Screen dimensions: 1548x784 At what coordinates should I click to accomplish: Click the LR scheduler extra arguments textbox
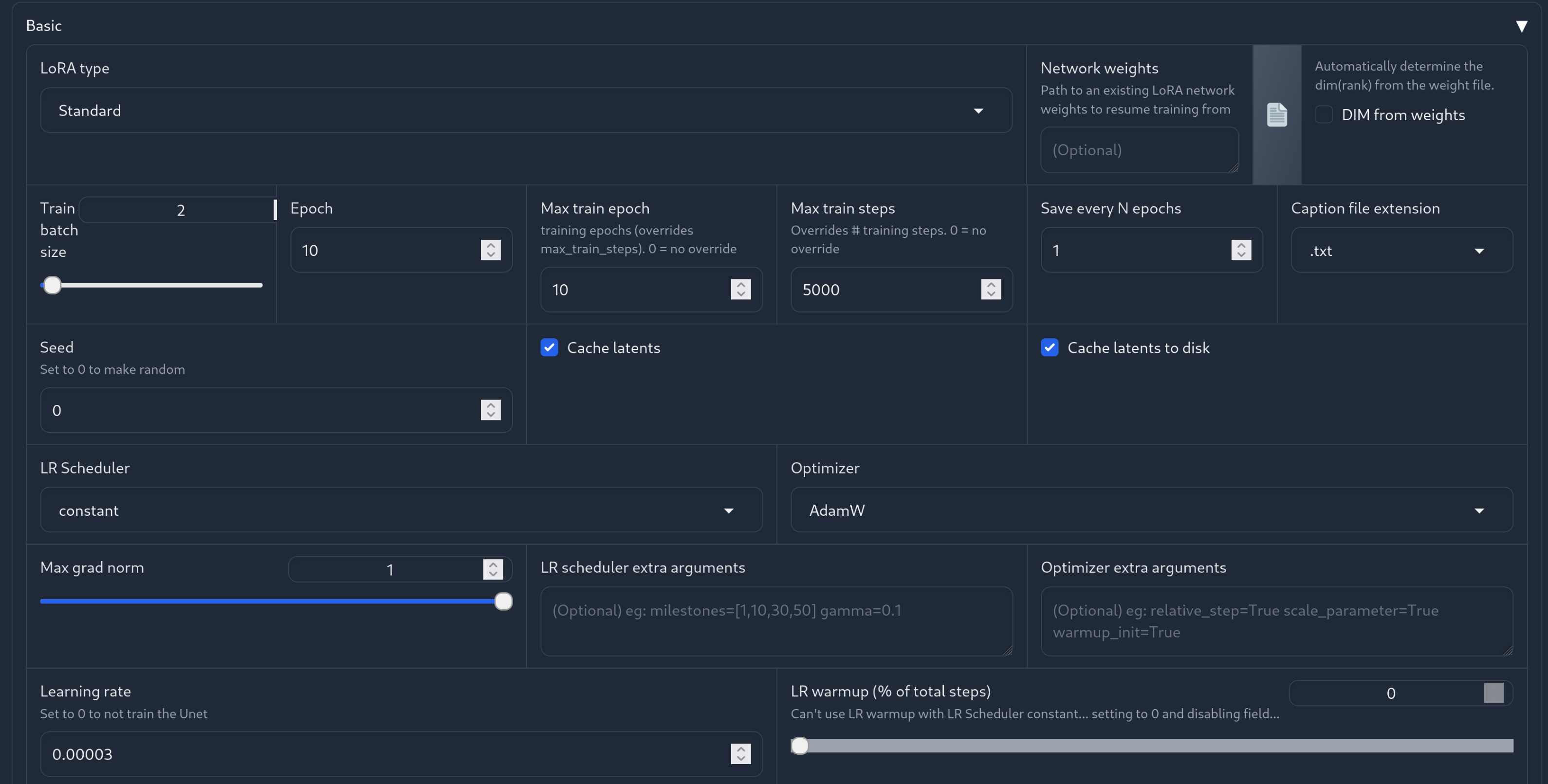point(776,621)
